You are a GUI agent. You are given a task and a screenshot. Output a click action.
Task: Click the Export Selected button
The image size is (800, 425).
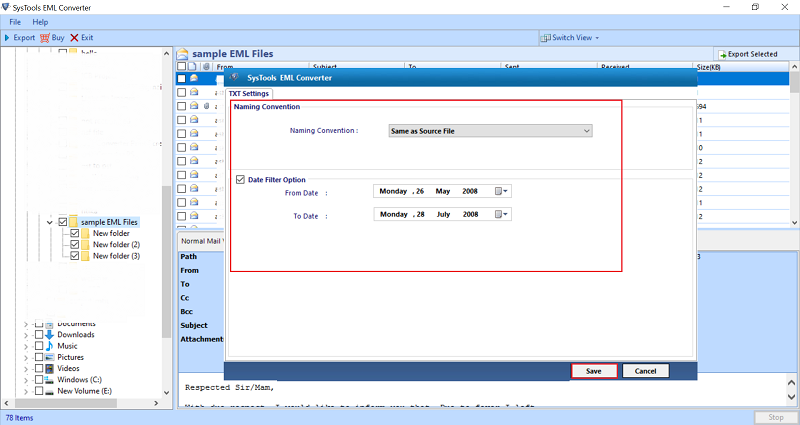click(748, 54)
